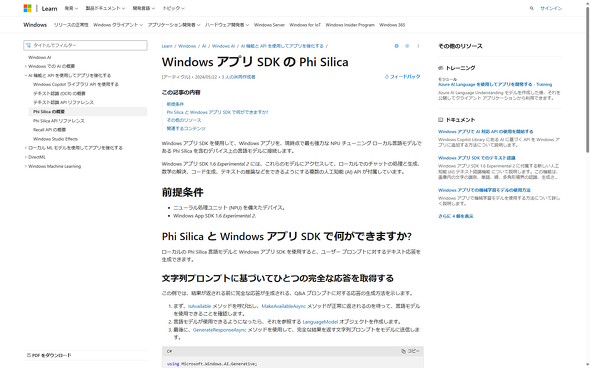Select Windows AI in the sidebar
Screen dimensions: 590x368
[x=40, y=58]
